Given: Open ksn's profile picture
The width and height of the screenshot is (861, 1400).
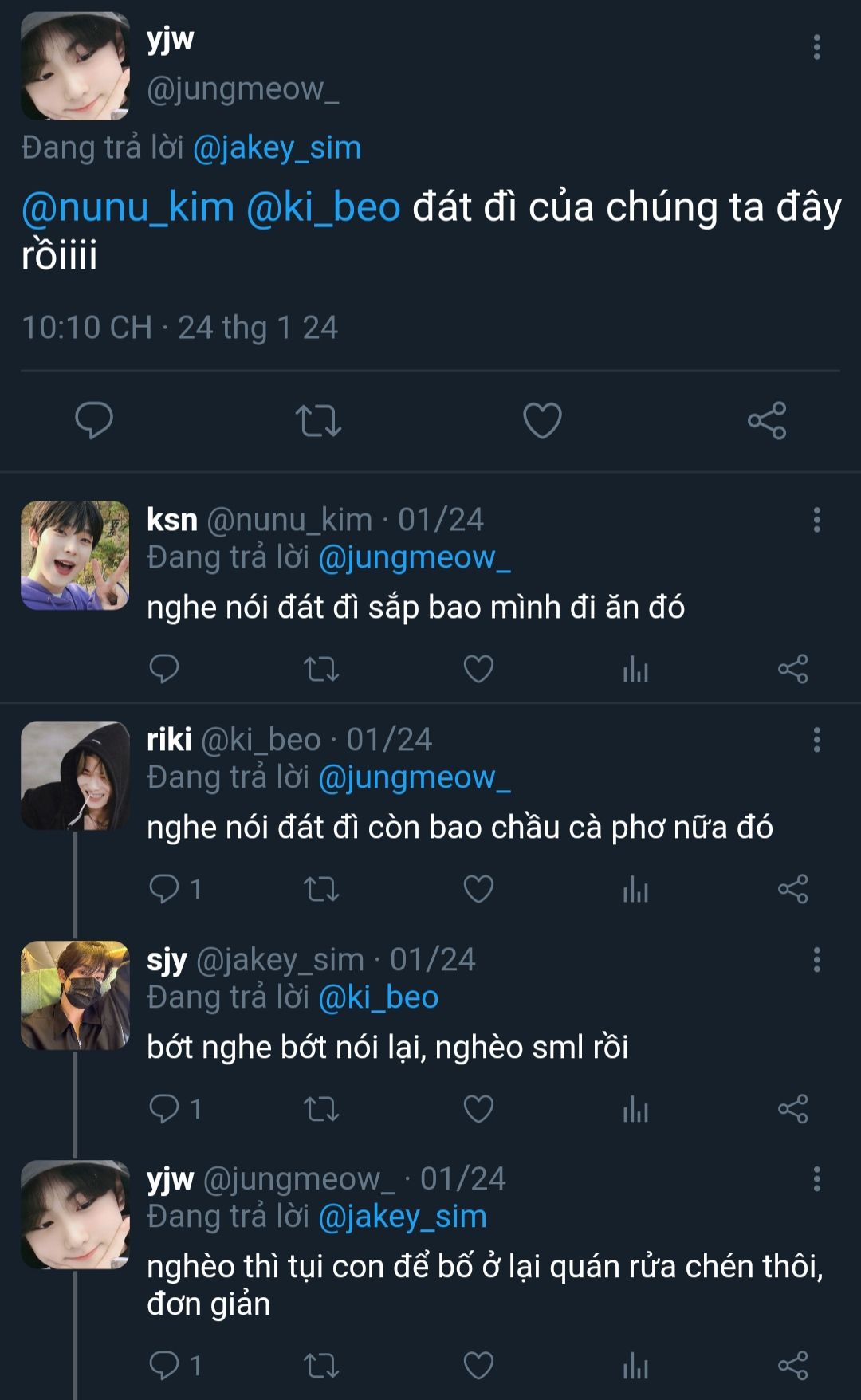Looking at the screenshot, I should tap(75, 556).
